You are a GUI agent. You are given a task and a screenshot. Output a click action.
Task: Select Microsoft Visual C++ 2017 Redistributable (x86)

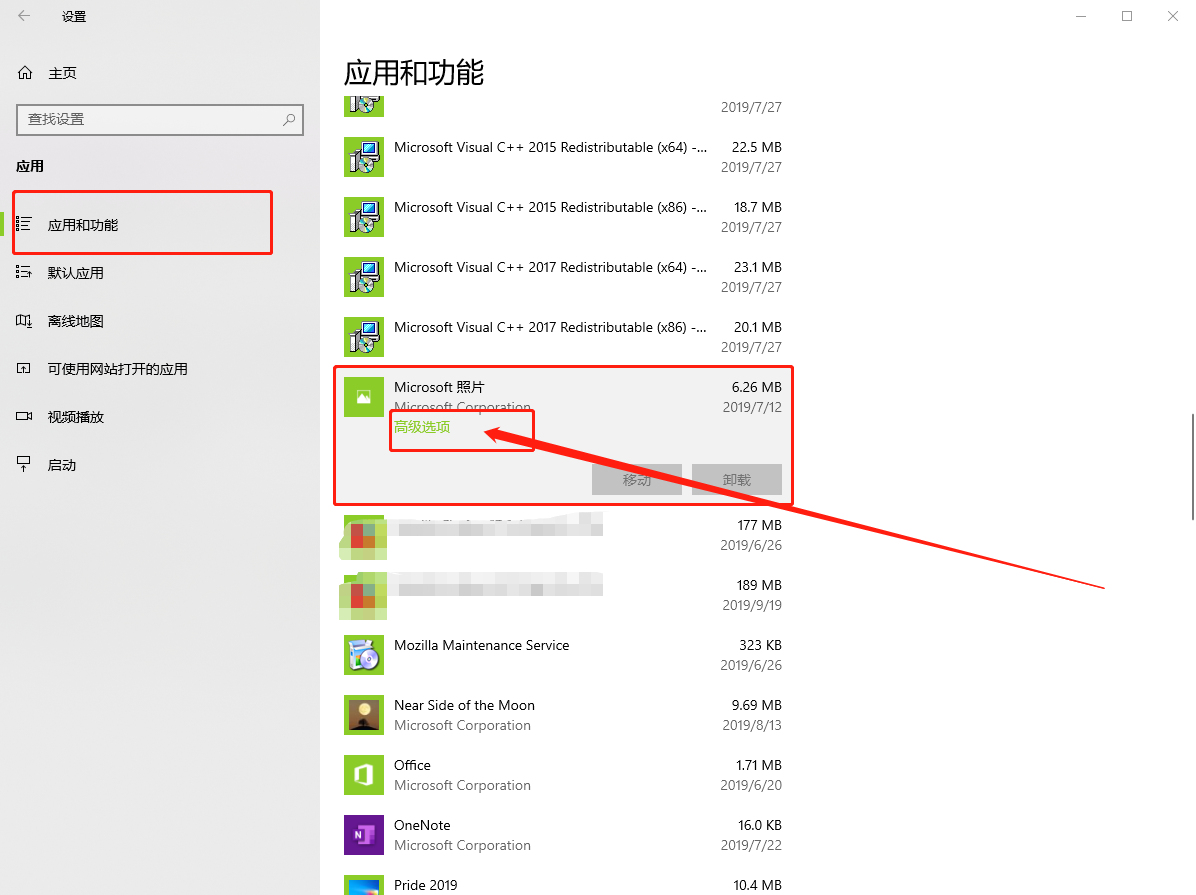[551, 327]
